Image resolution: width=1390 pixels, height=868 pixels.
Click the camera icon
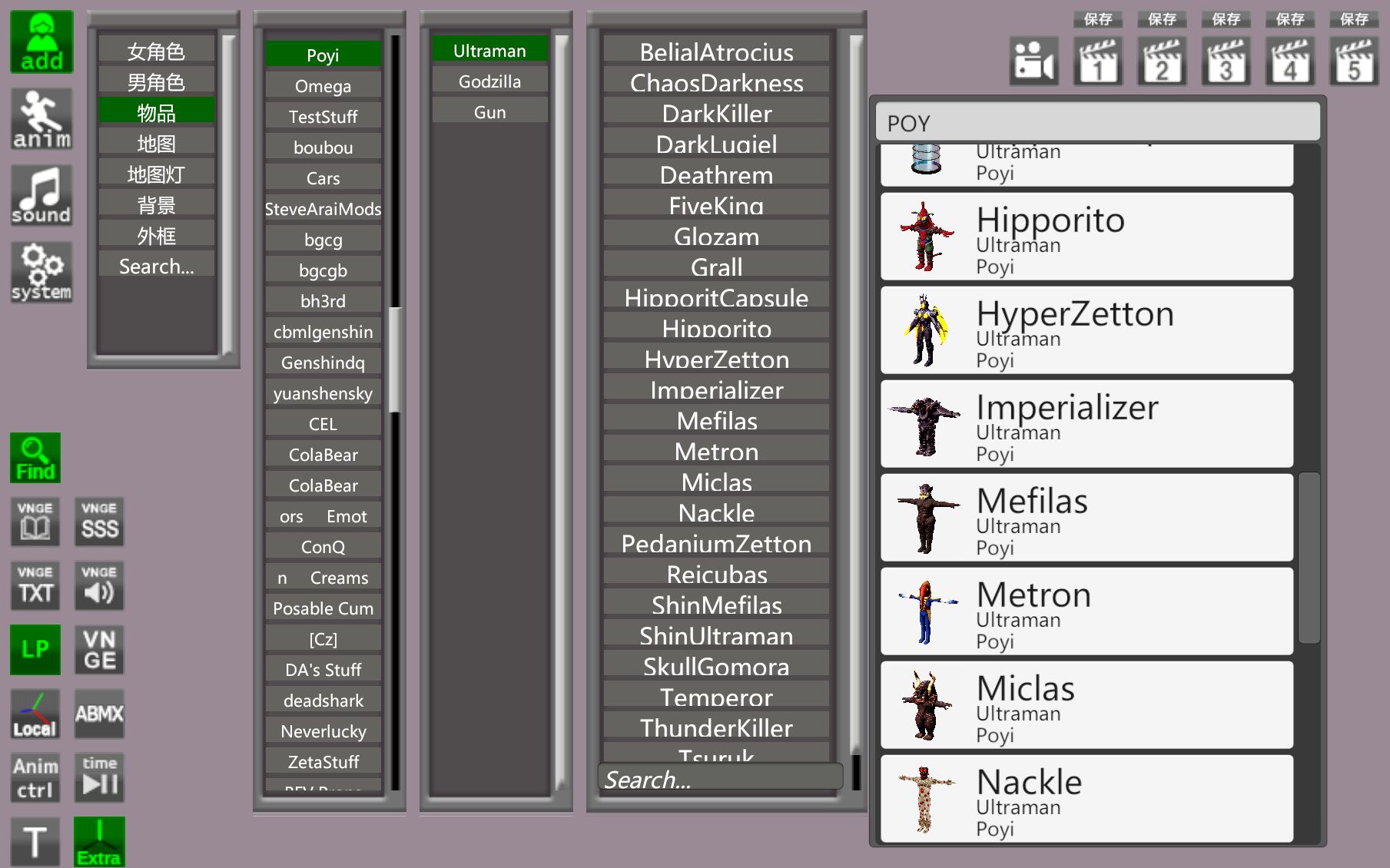[1034, 61]
